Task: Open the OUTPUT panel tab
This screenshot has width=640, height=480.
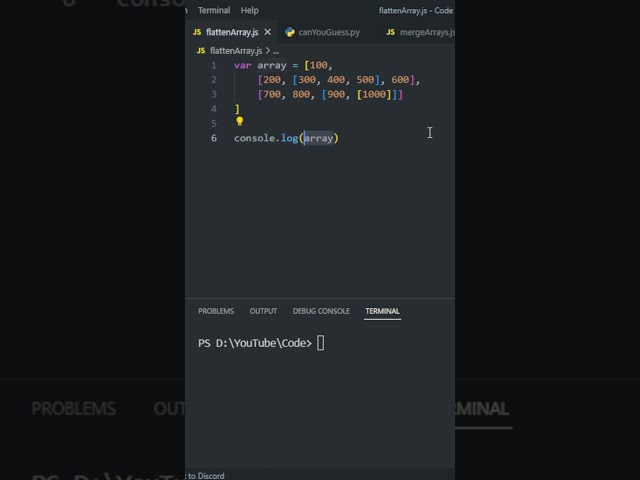Action: click(263, 311)
